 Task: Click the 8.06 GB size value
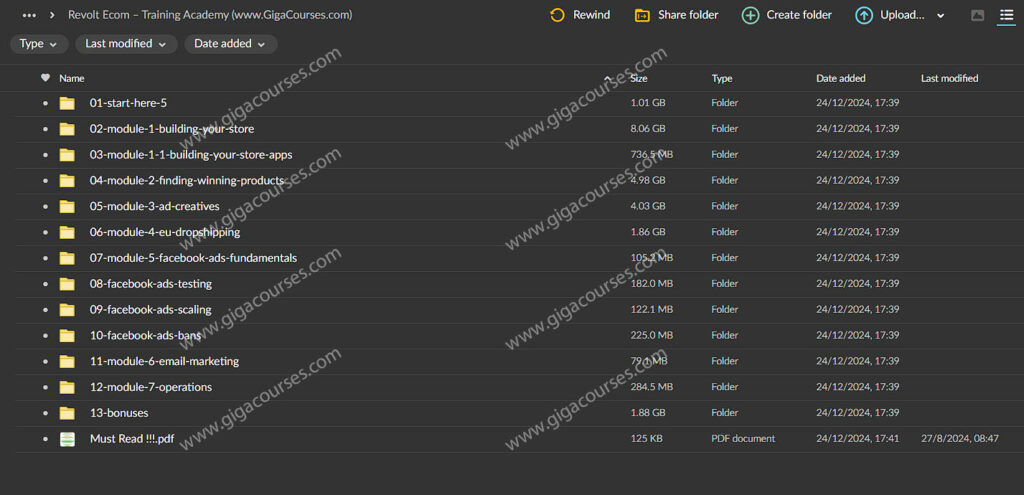[x=648, y=129]
